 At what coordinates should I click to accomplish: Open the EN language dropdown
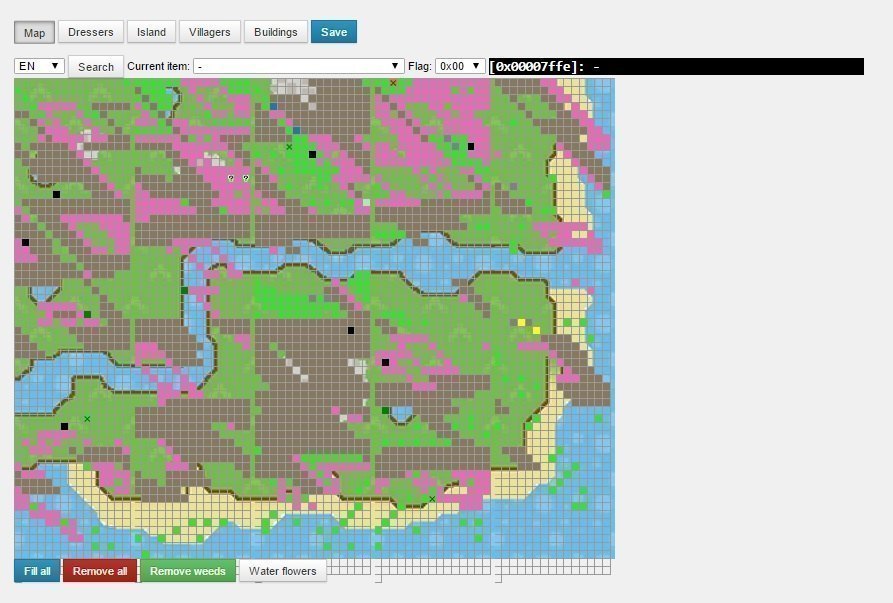pos(39,66)
